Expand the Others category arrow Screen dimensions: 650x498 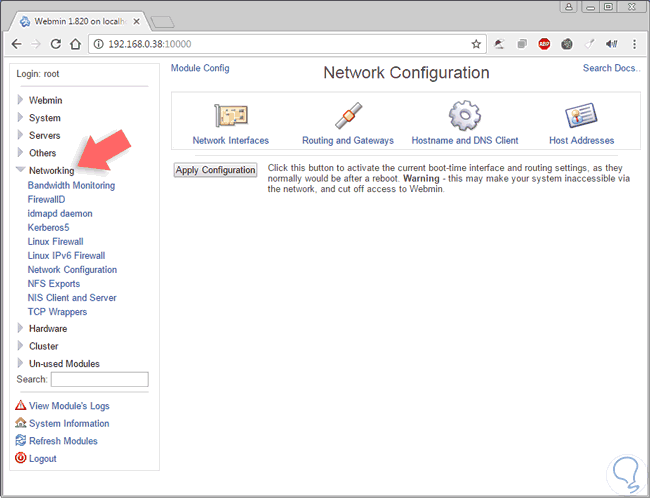20,152
